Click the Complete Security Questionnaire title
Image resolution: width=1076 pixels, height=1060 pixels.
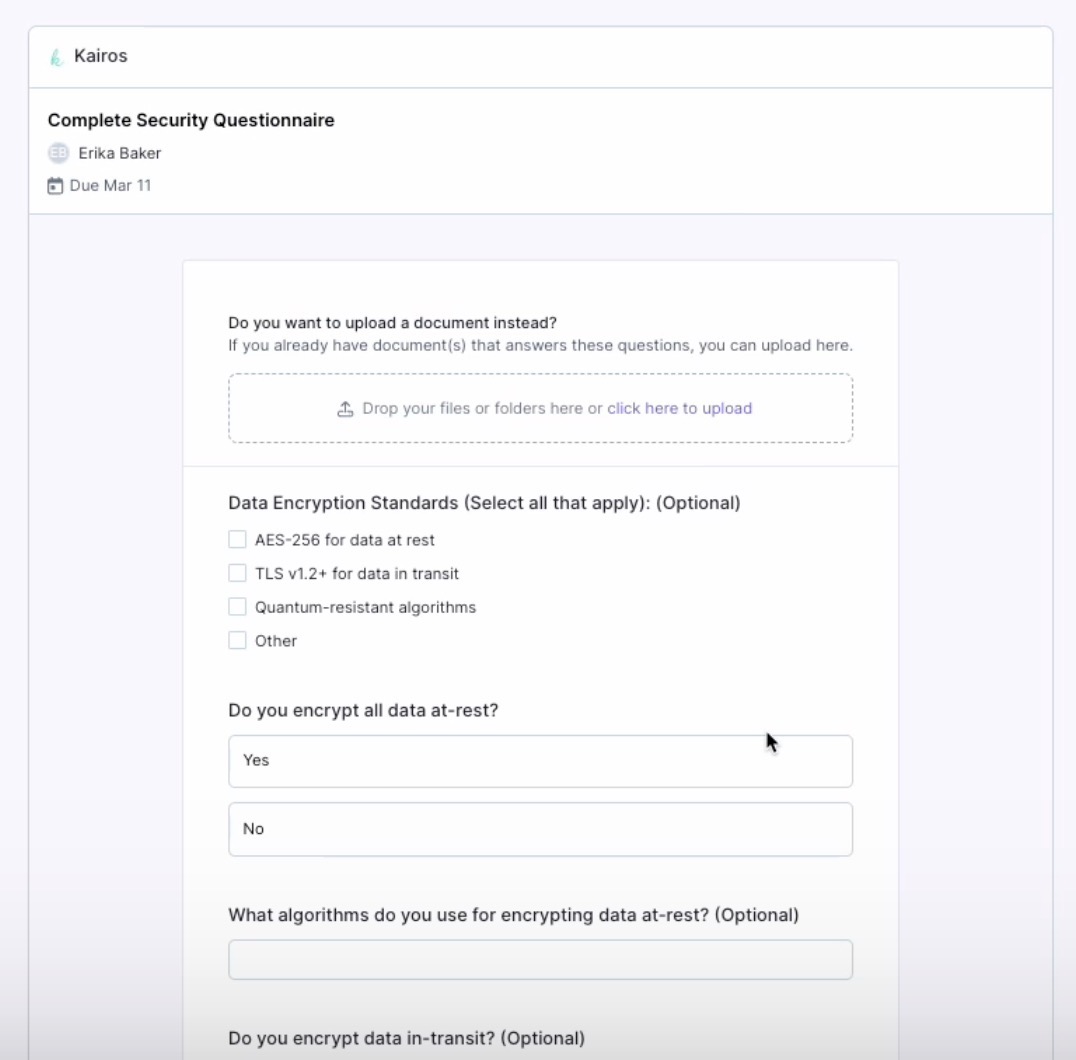tap(191, 120)
